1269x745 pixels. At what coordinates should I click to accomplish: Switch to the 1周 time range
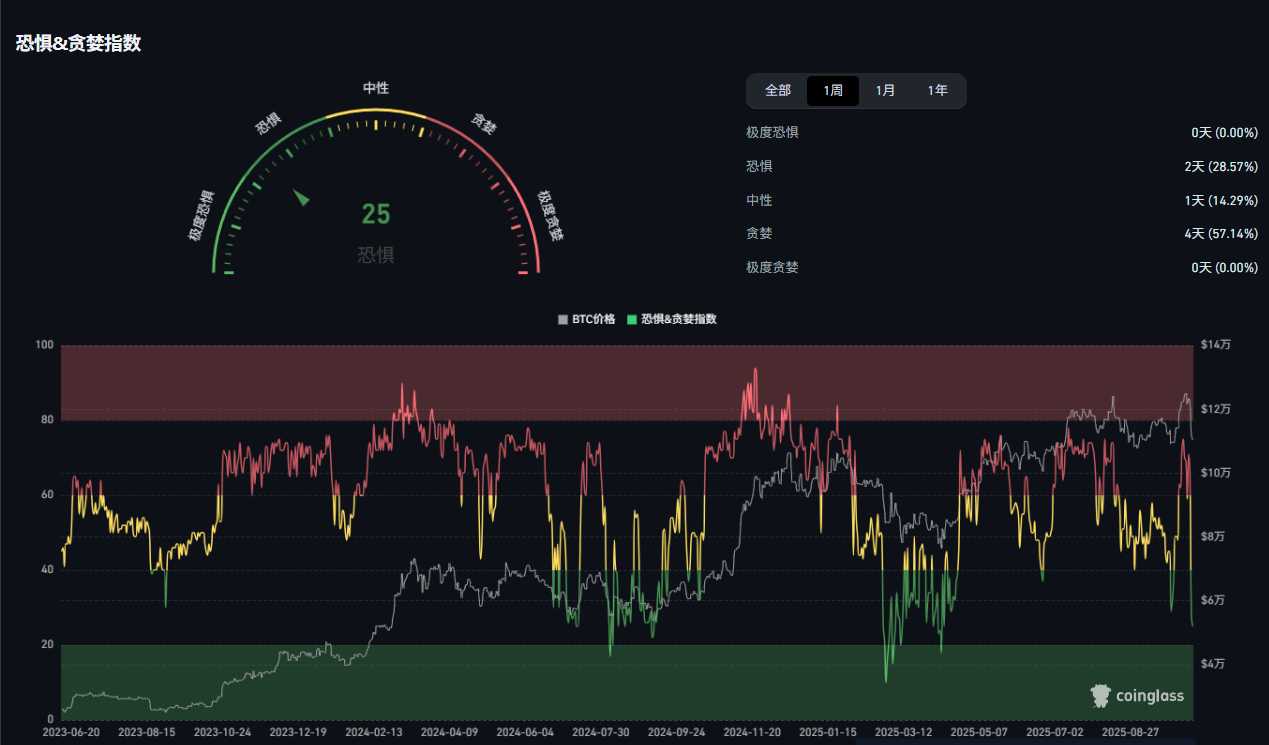(x=833, y=90)
